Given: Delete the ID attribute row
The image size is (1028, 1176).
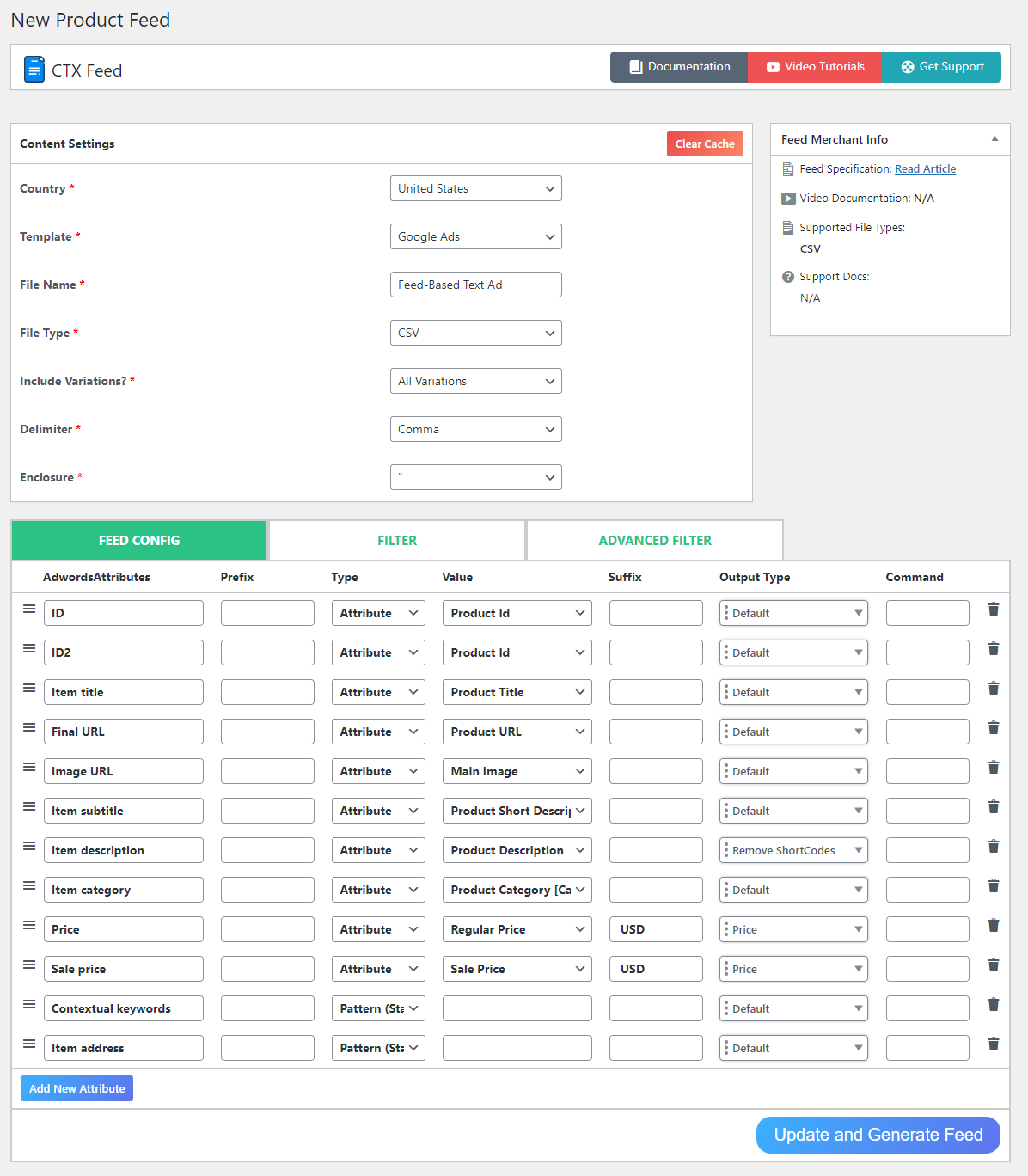Looking at the screenshot, I should [x=994, y=609].
